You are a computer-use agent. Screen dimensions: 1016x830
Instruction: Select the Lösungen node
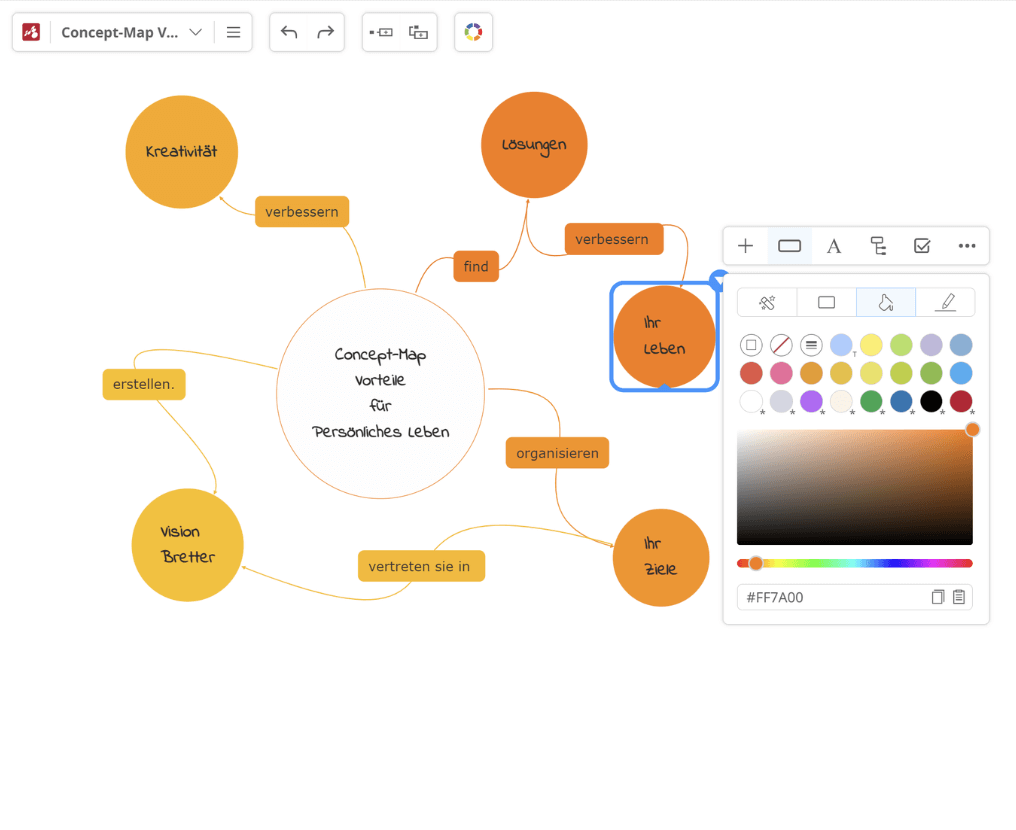click(534, 144)
